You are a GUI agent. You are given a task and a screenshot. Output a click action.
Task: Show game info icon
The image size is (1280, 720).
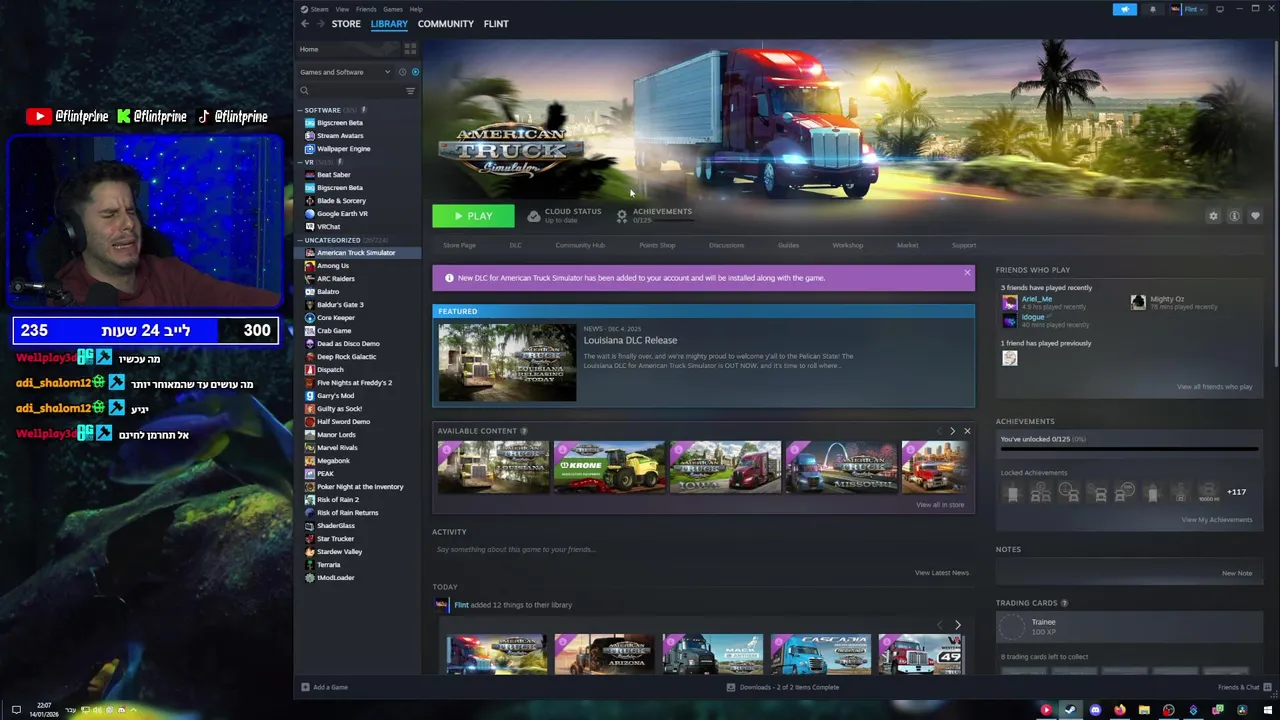1234,216
